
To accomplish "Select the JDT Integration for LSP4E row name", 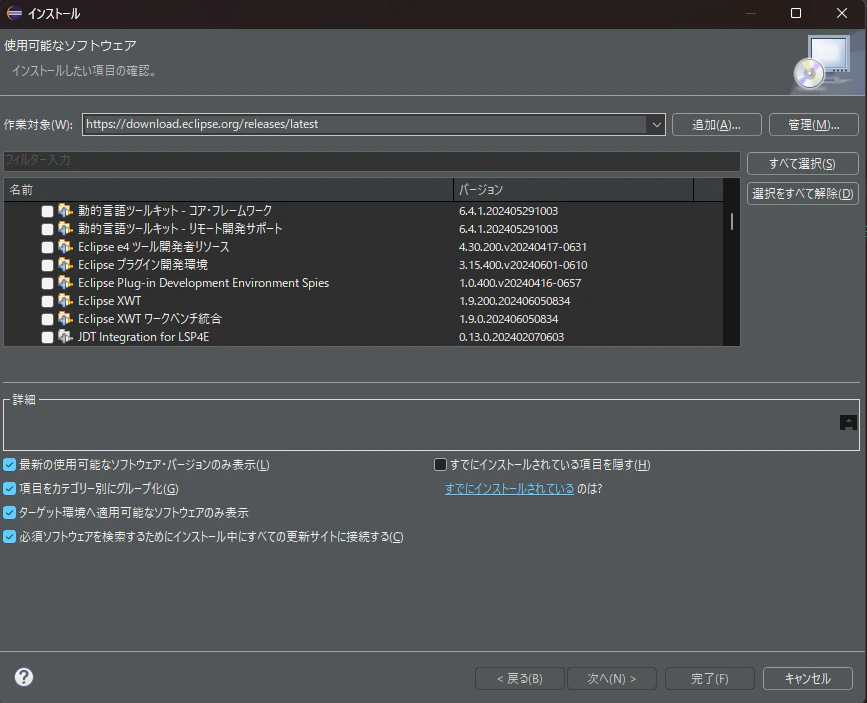I will (143, 337).
